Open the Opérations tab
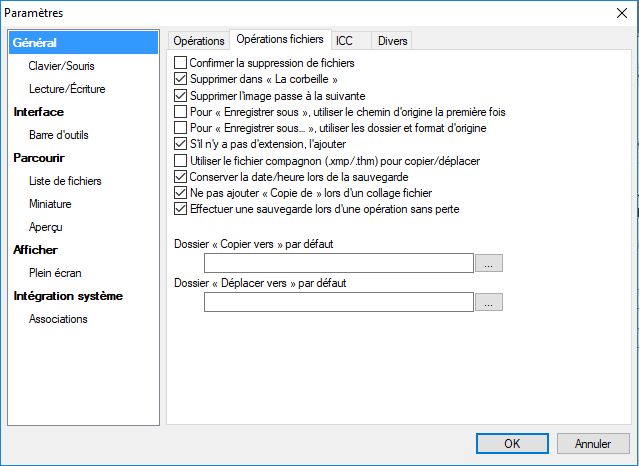This screenshot has width=639, height=466. 198,41
